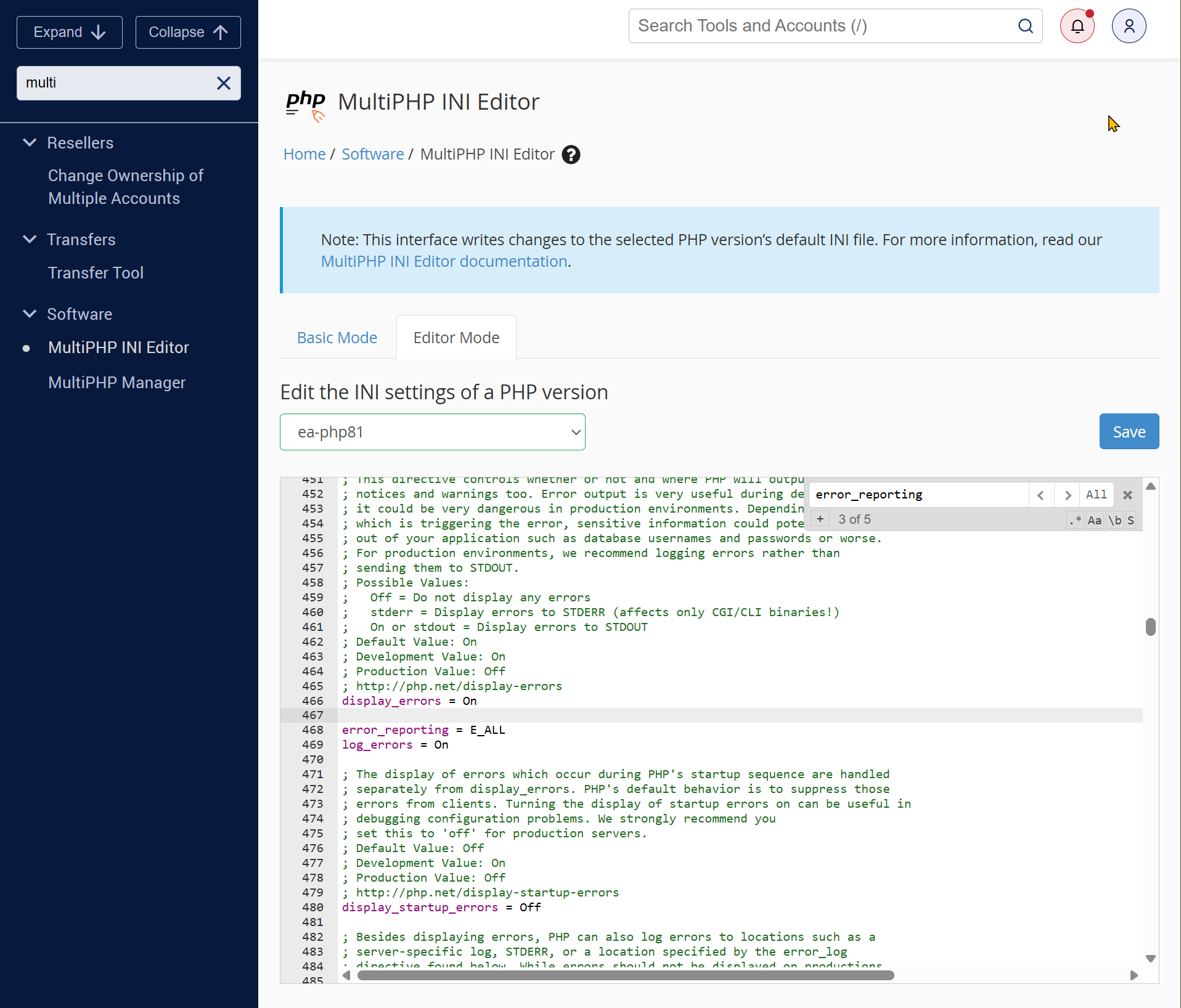This screenshot has width=1181, height=1008.
Task: Switch to the Editor Mode tab
Action: click(x=457, y=338)
